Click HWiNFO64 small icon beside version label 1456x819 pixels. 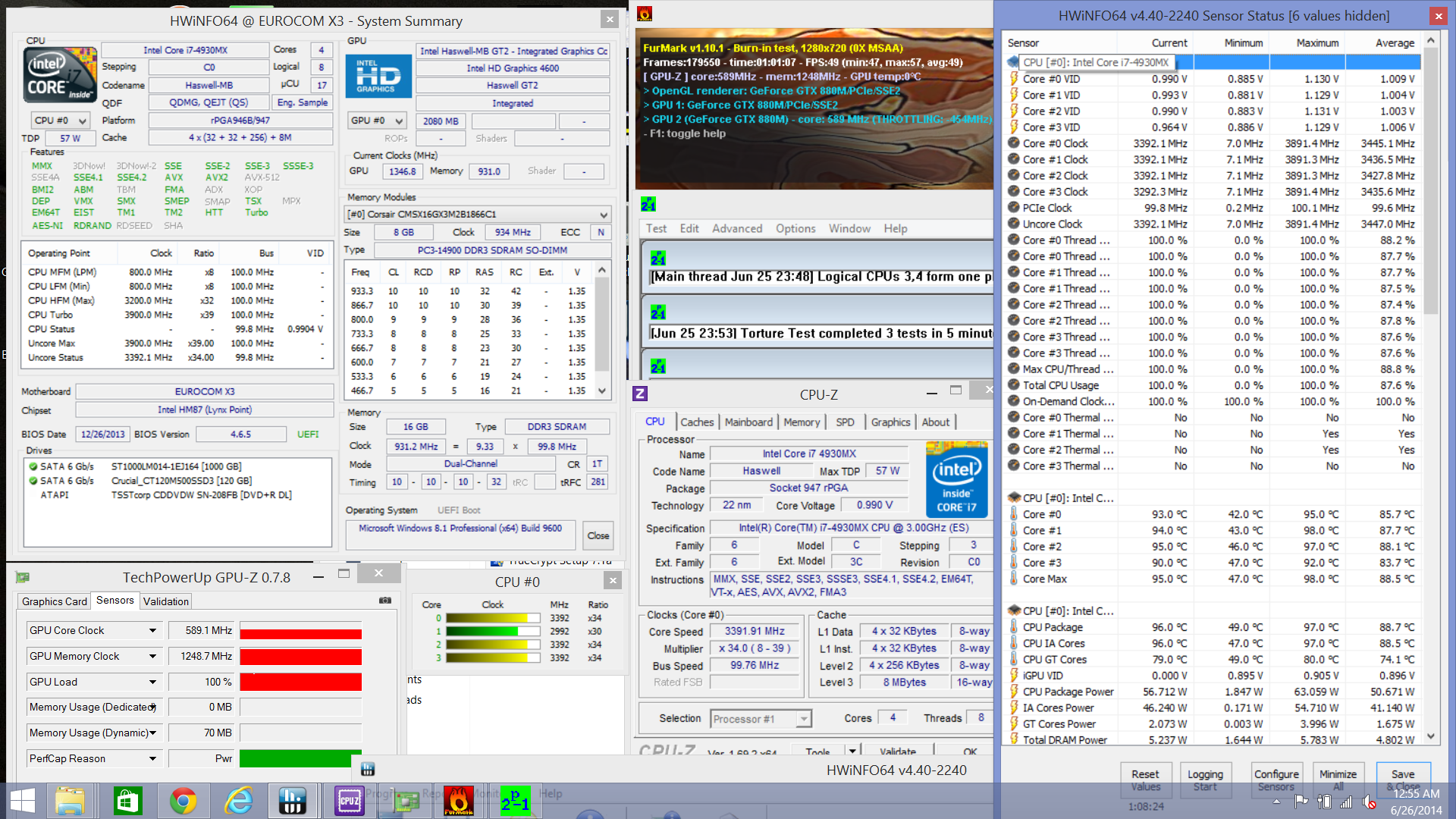[368, 770]
